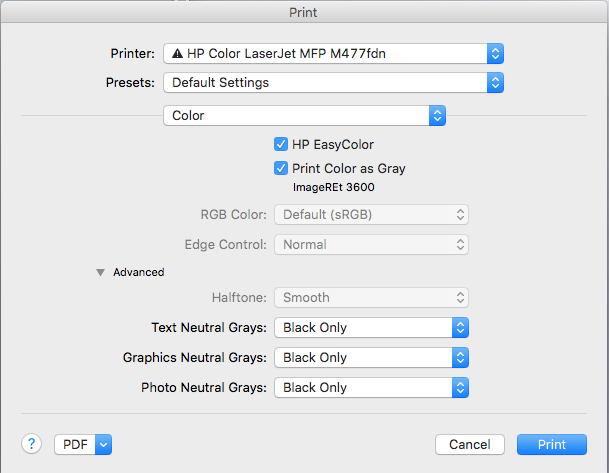Click Photo Neutral Grays popup arrows

click(x=460, y=387)
